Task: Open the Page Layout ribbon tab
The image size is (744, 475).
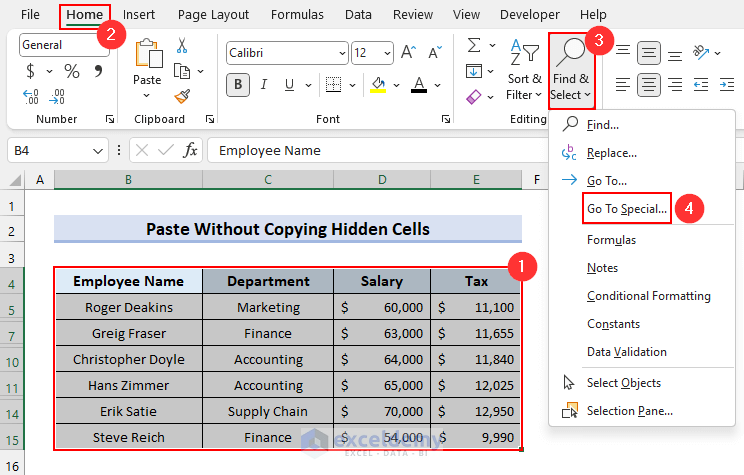Action: point(215,15)
